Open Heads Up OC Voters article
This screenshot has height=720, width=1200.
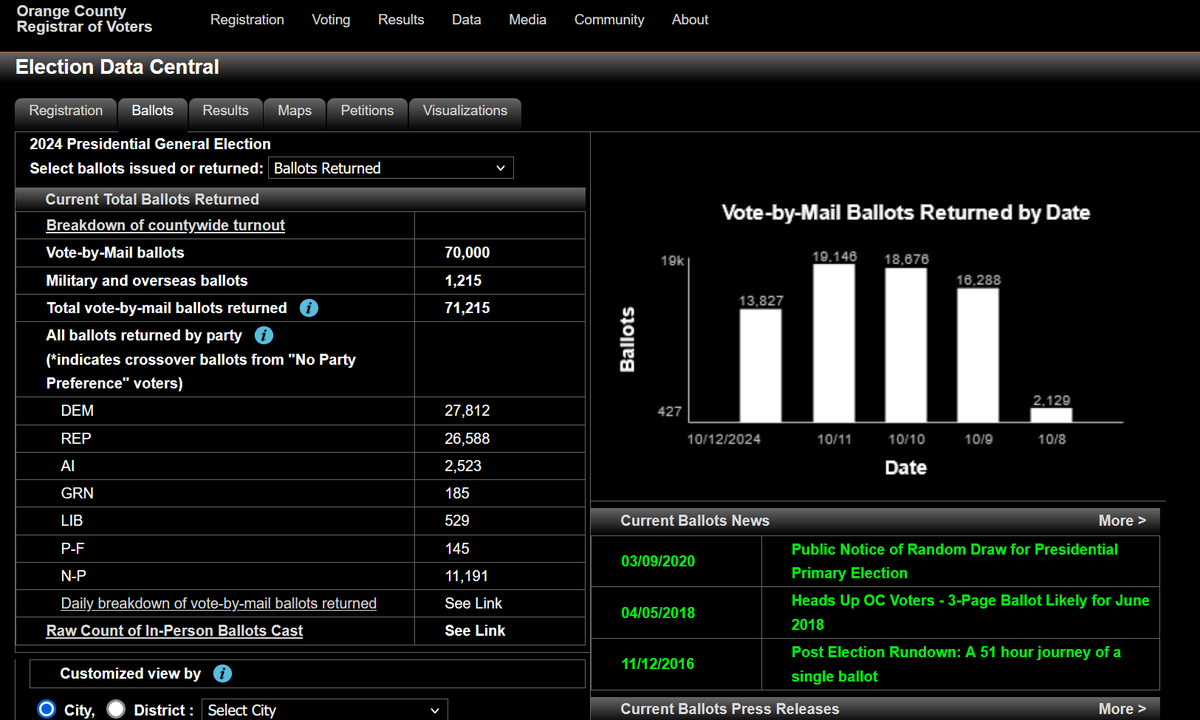(x=970, y=612)
